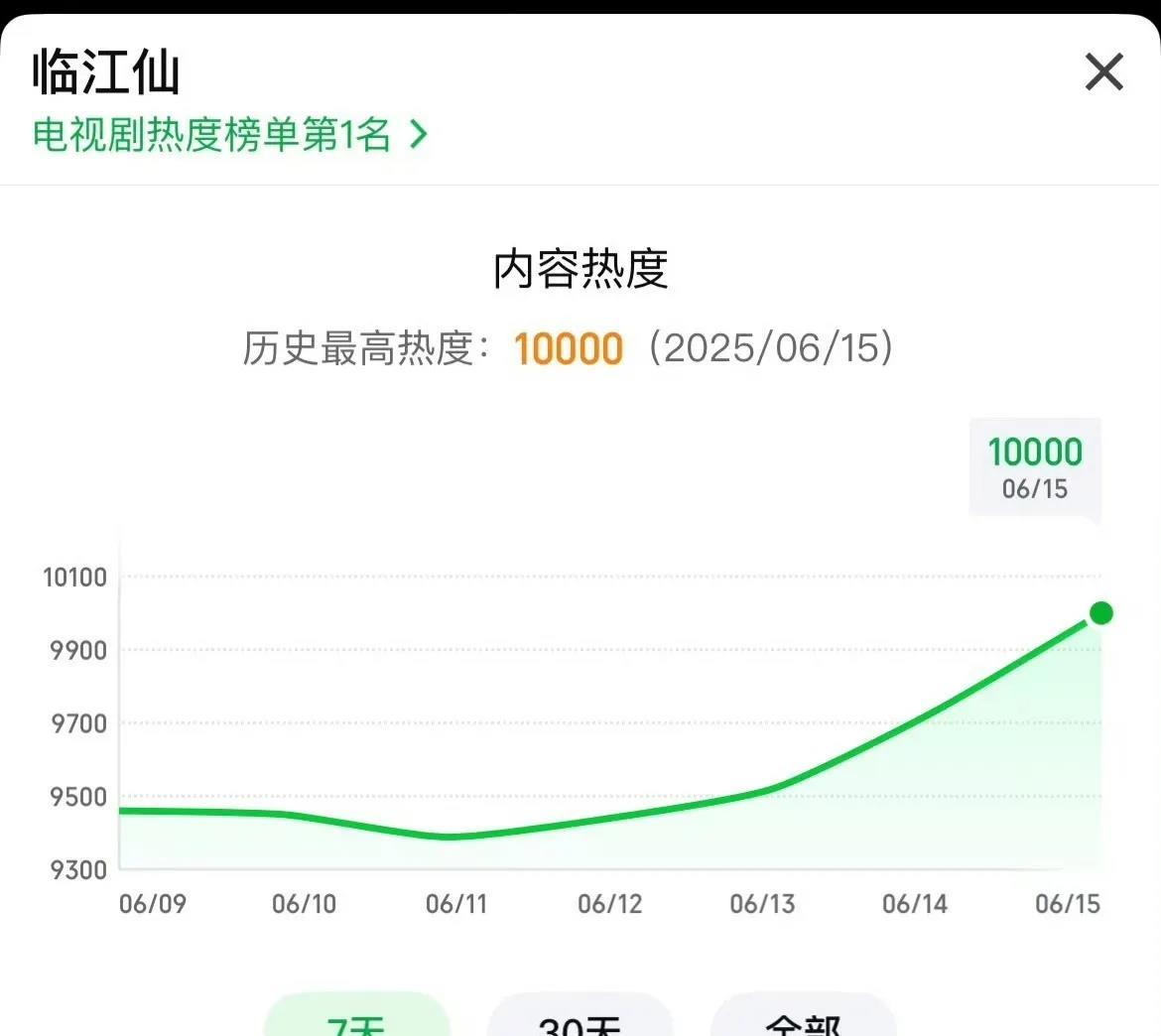Select the 06/13 date axis label

(762, 904)
